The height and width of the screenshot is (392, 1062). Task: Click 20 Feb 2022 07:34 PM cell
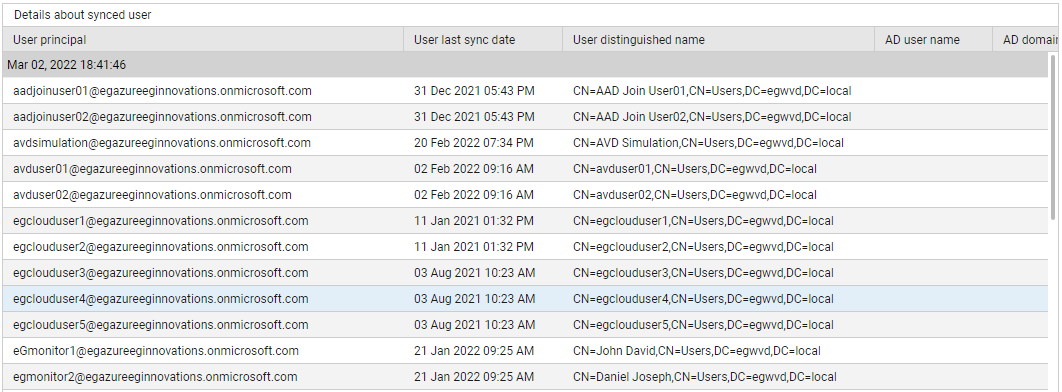(474, 143)
